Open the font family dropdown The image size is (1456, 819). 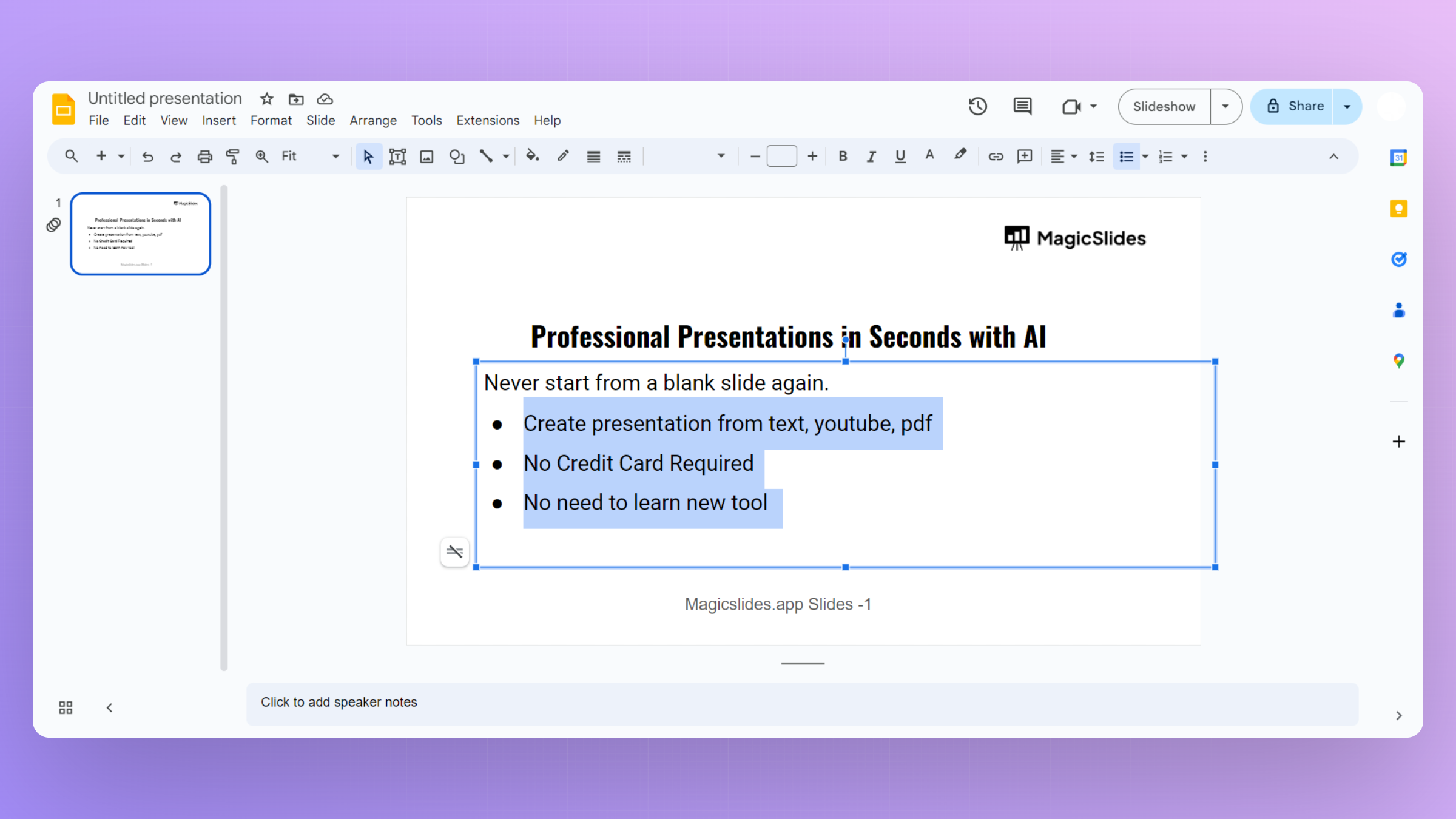point(689,157)
